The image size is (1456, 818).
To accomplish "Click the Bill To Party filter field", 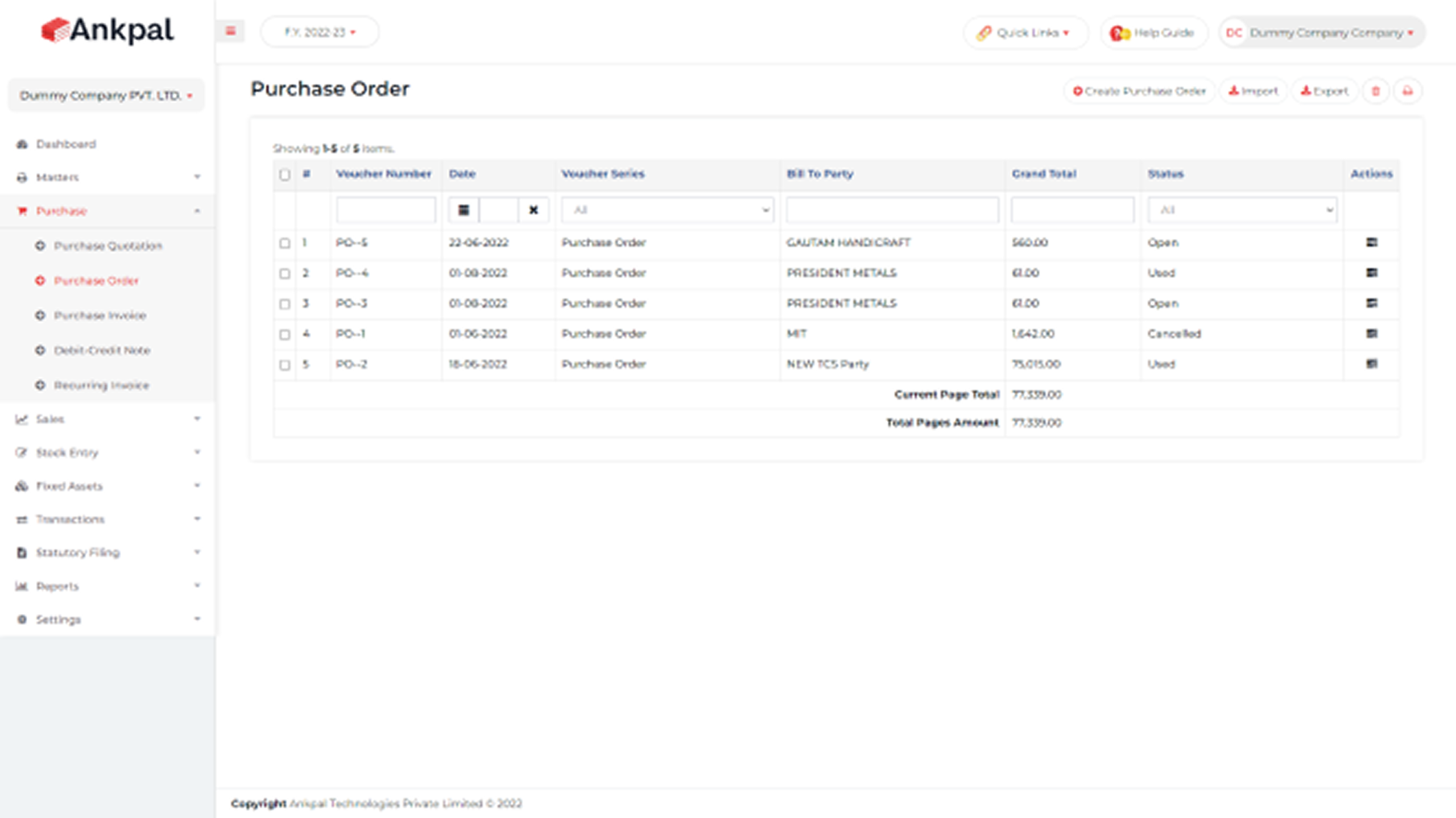I will click(x=892, y=210).
